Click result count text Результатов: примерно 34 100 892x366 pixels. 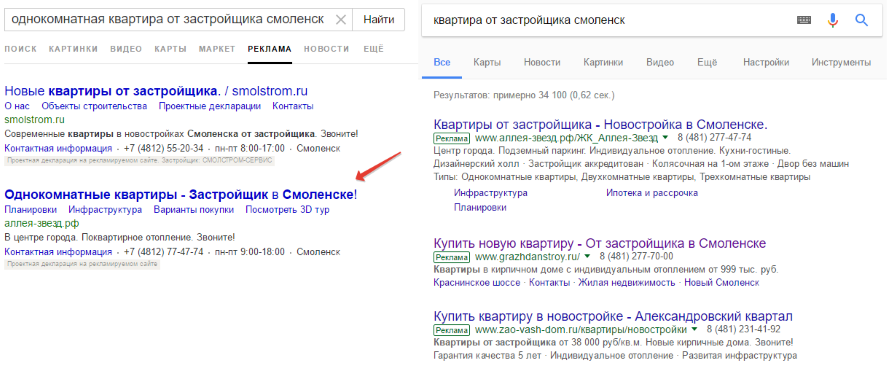(x=524, y=95)
